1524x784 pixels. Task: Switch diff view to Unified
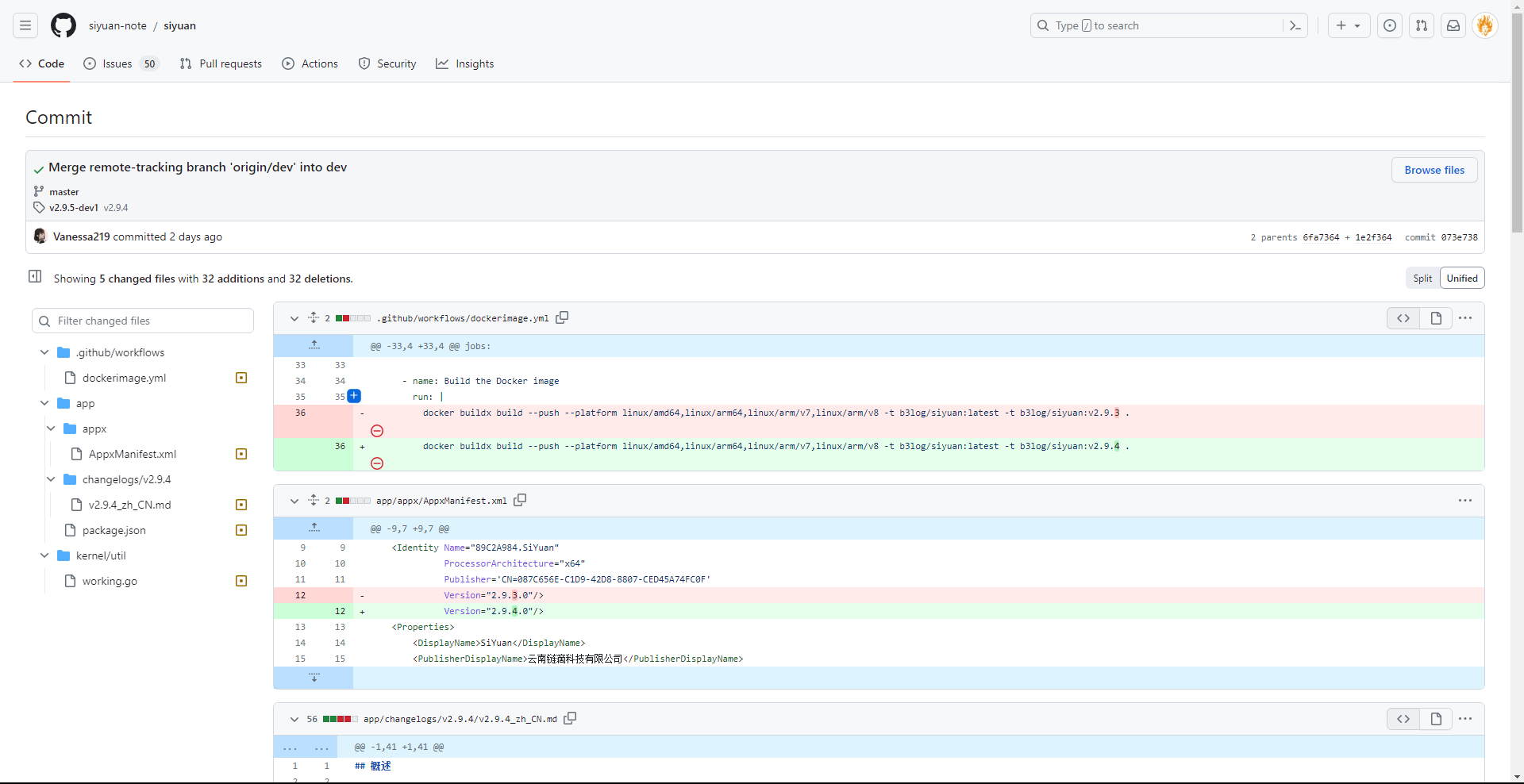1461,279
